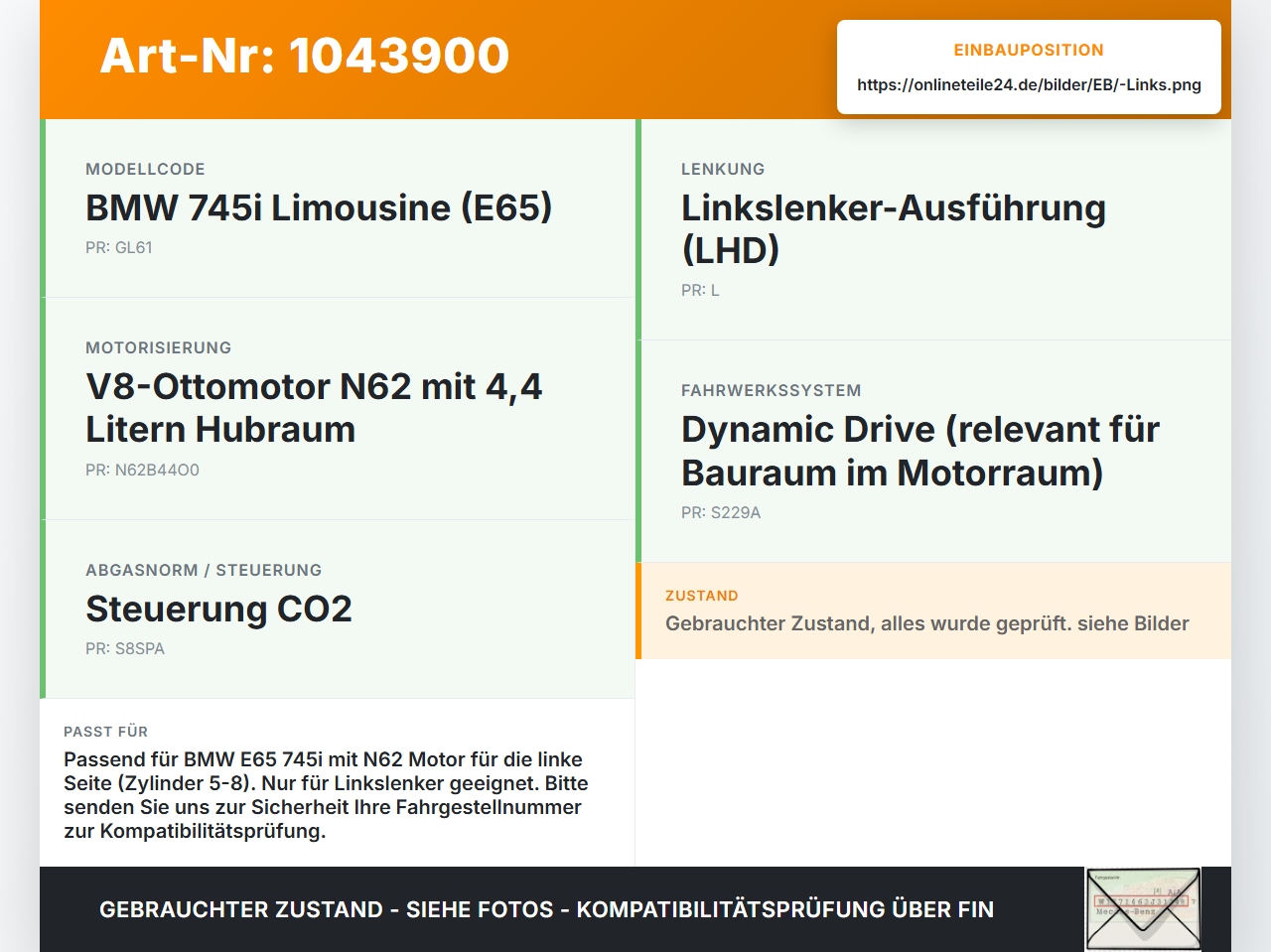Click the Art-Nr: 1043900 heading

click(305, 56)
